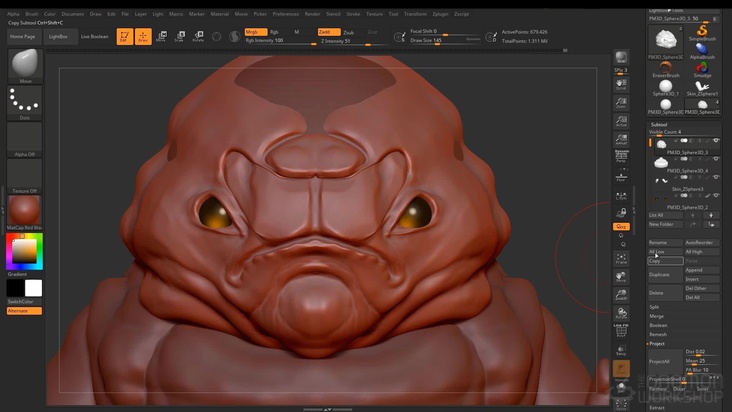Viewport: 732px width, 412px height.
Task: Open the Texture Off selector
Action: tap(25, 176)
